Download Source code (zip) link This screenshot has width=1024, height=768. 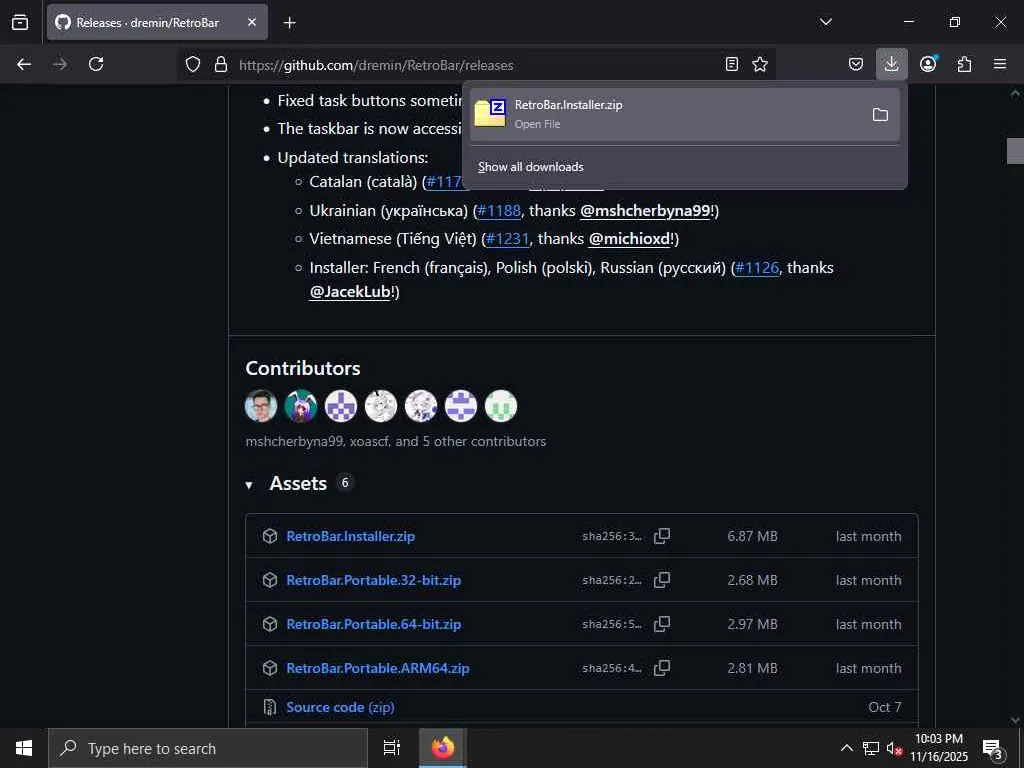tap(340, 707)
